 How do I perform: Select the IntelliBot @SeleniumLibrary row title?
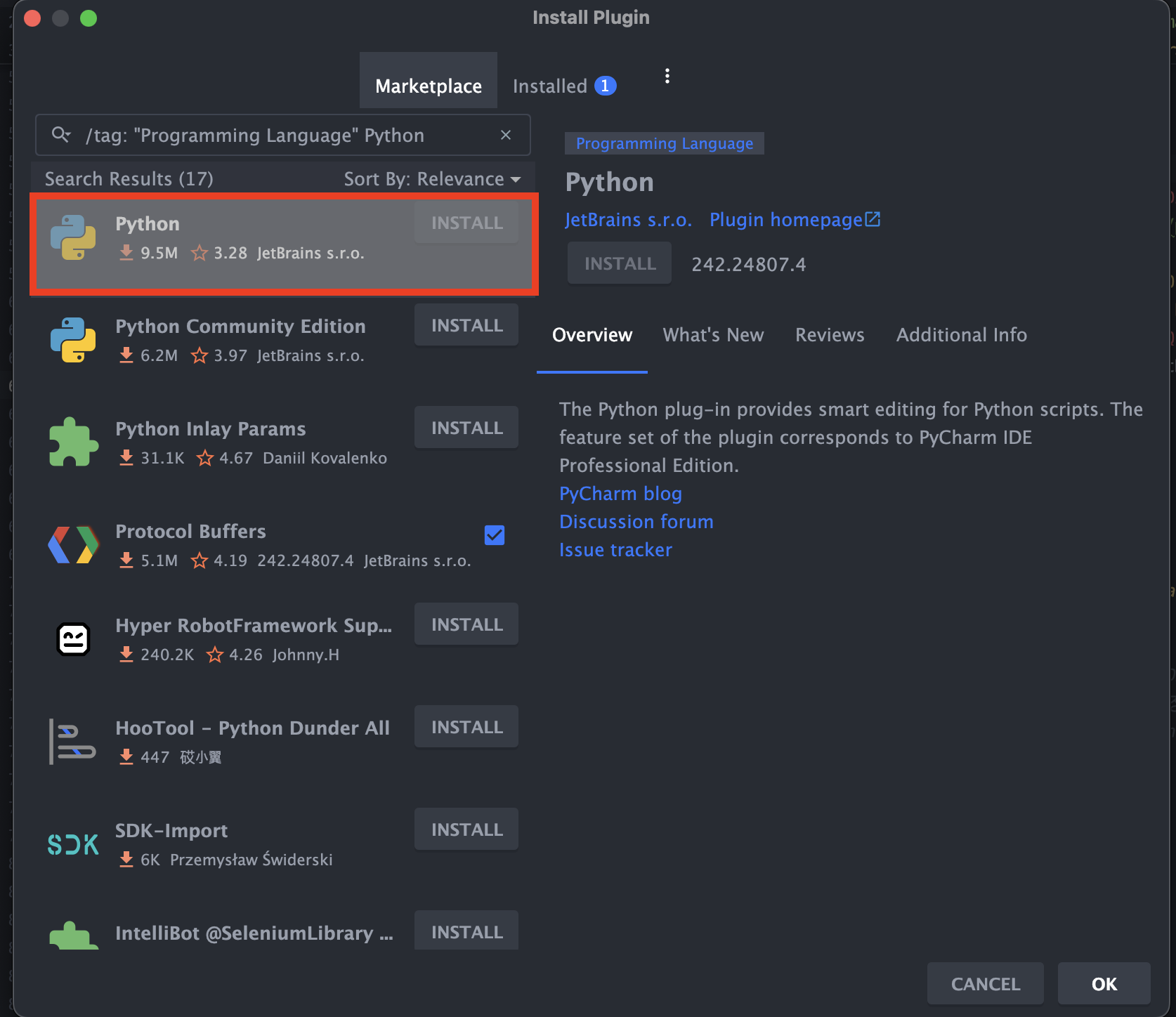[x=254, y=933]
